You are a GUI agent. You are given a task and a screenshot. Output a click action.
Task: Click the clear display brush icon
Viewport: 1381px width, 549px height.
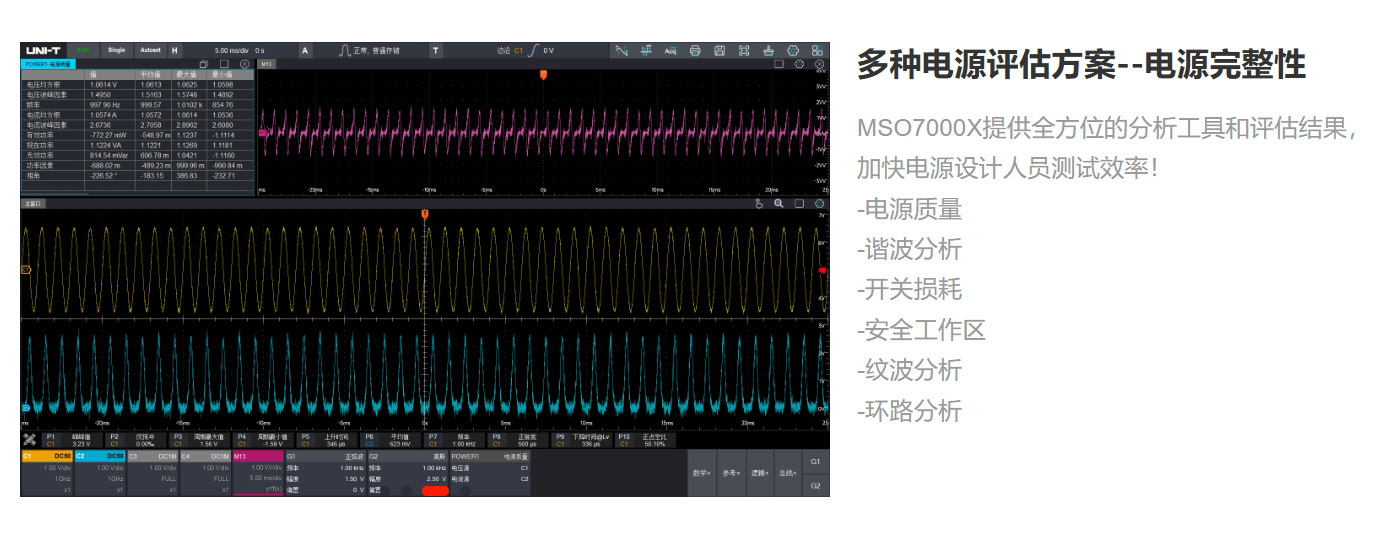coord(768,50)
